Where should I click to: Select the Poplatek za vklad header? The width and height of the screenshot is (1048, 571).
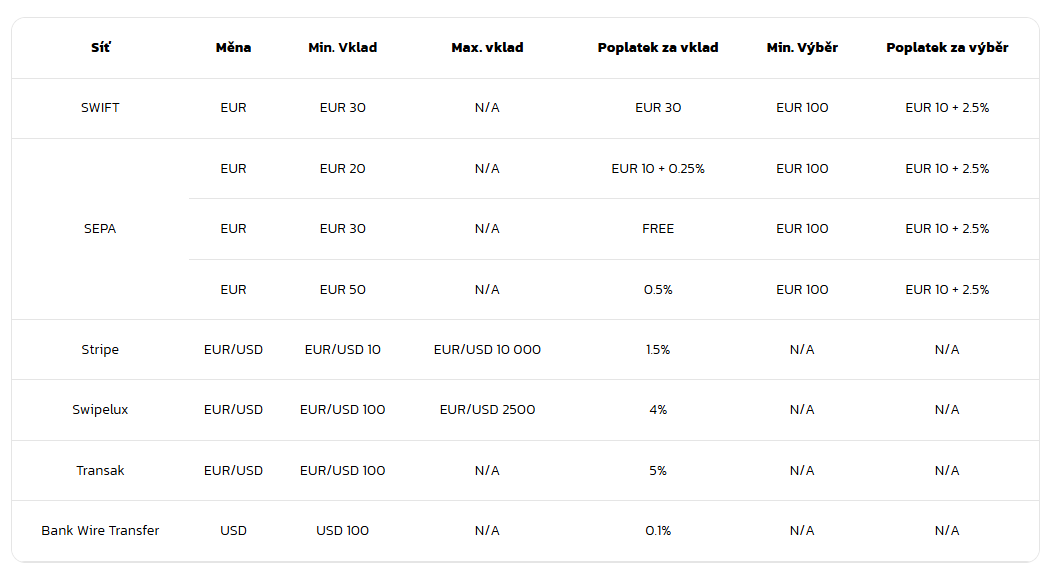pyautogui.click(x=658, y=48)
